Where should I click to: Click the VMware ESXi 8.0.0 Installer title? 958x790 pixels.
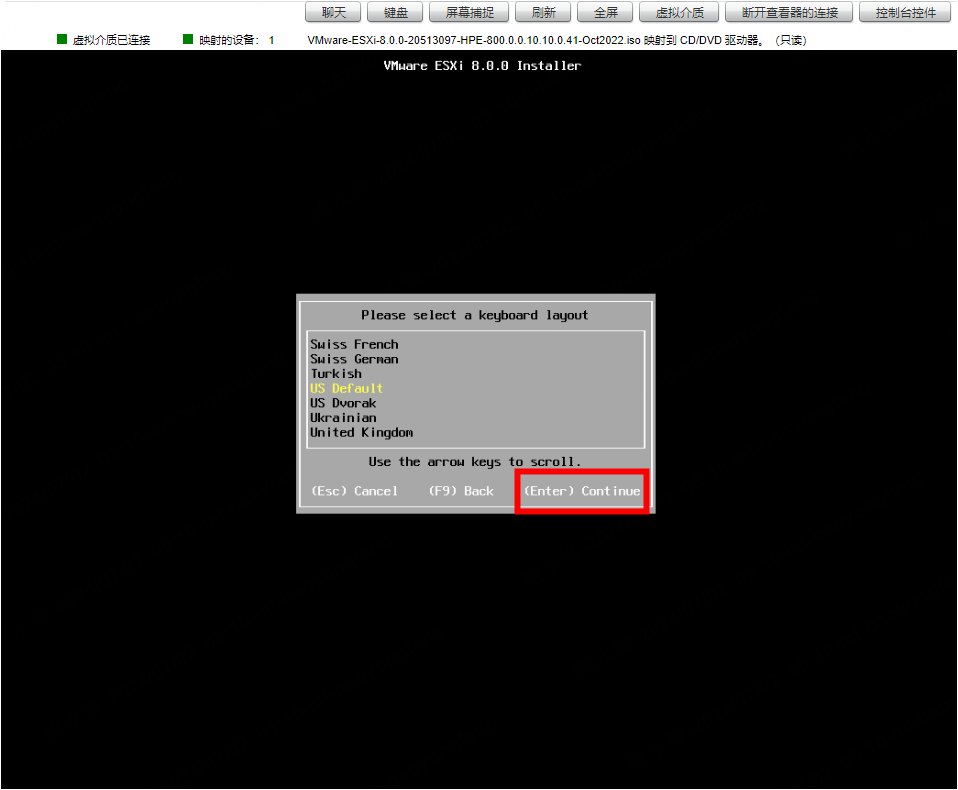[x=482, y=66]
